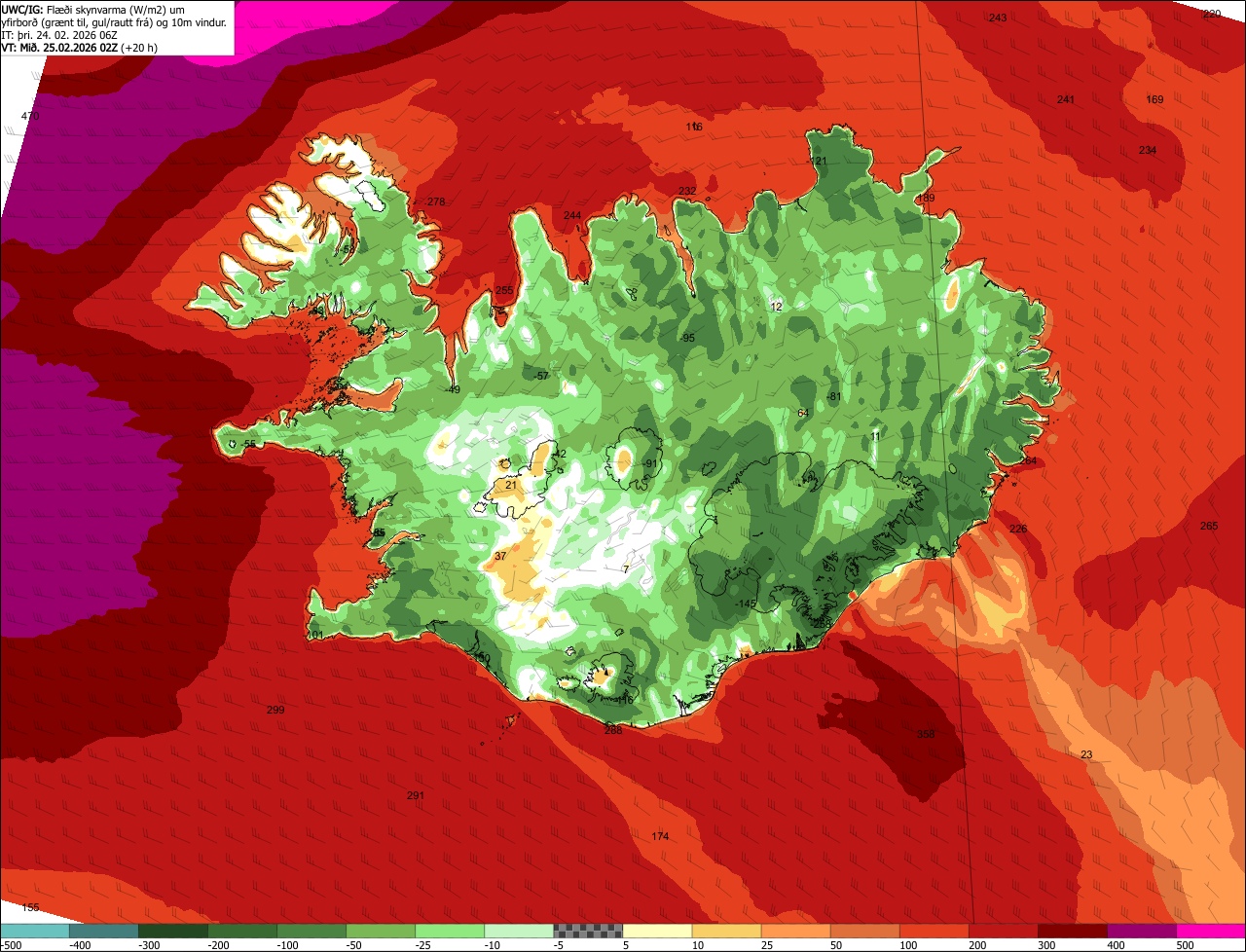
Task: Click the inland map value '-81'
Action: (833, 397)
